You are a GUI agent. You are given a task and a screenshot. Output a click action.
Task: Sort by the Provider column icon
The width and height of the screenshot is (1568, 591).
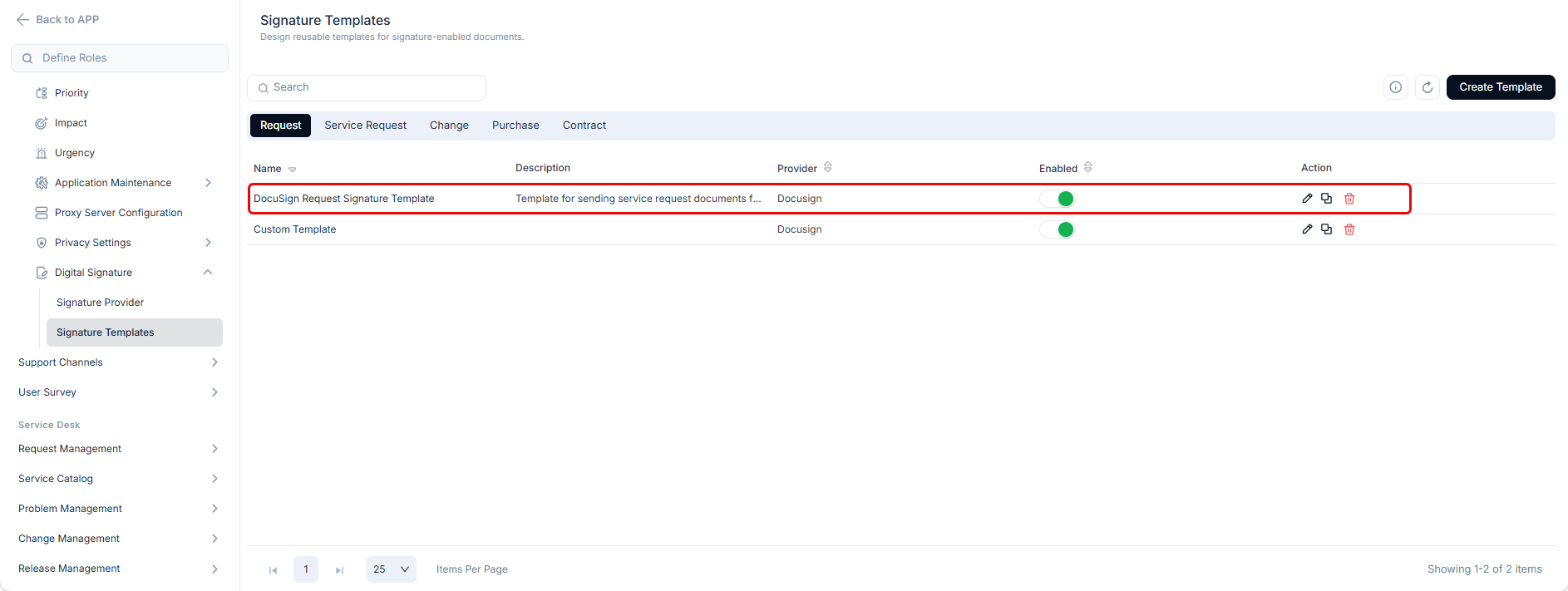tap(827, 168)
